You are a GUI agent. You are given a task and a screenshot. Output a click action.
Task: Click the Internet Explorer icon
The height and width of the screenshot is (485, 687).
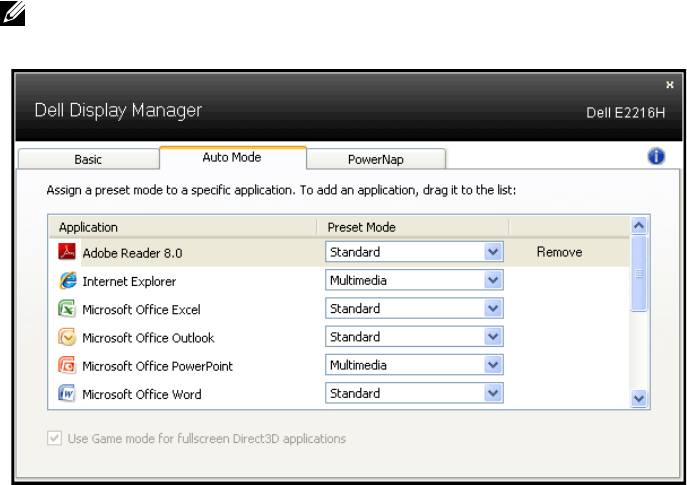[x=67, y=280]
